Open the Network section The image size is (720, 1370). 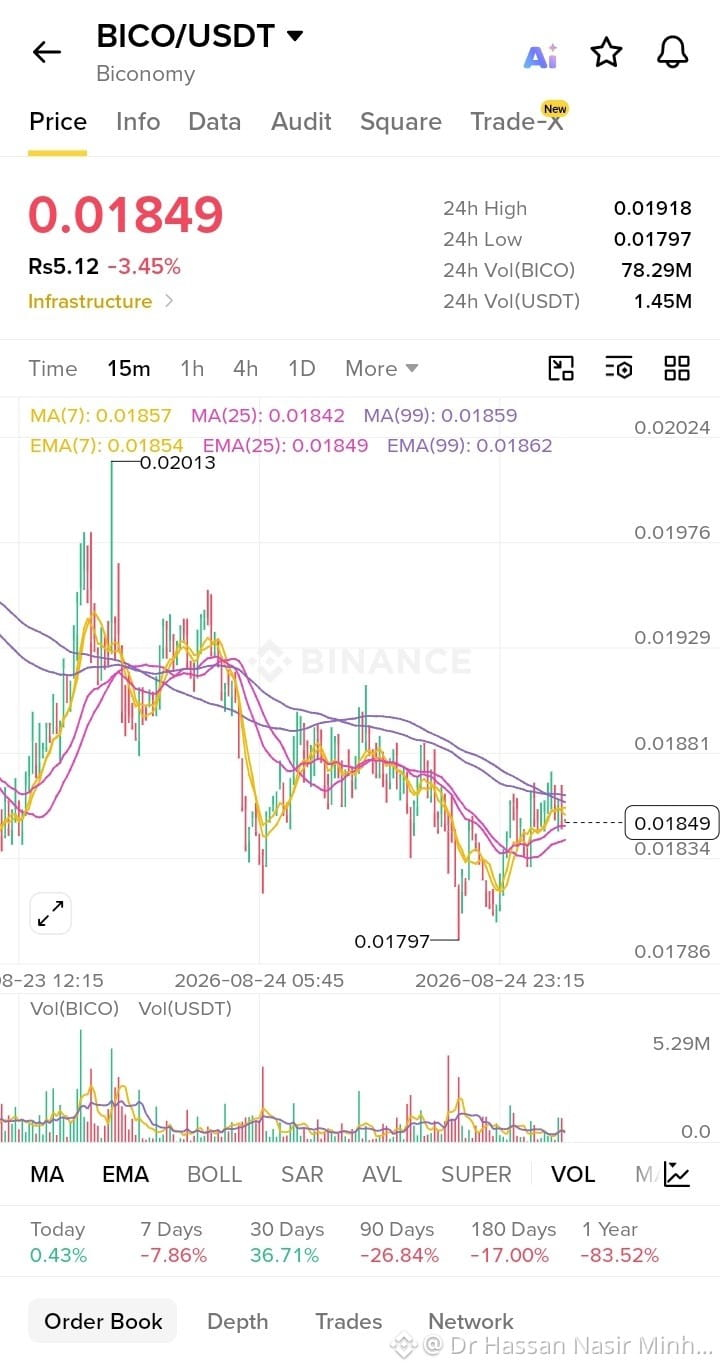click(471, 1321)
